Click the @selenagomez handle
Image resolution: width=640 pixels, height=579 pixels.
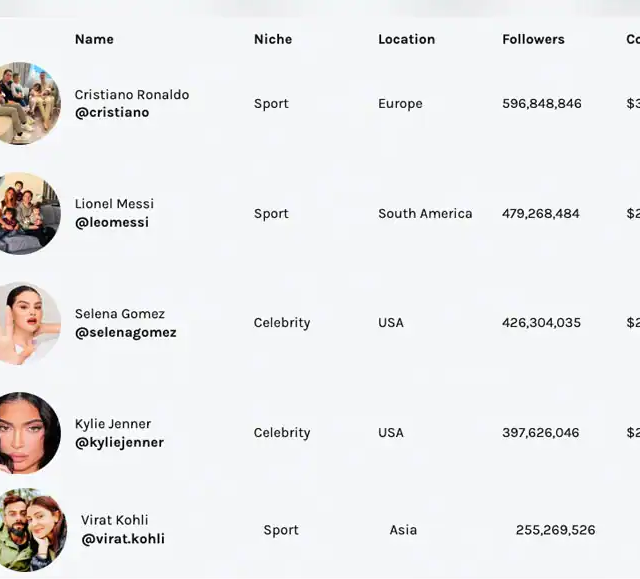(126, 333)
